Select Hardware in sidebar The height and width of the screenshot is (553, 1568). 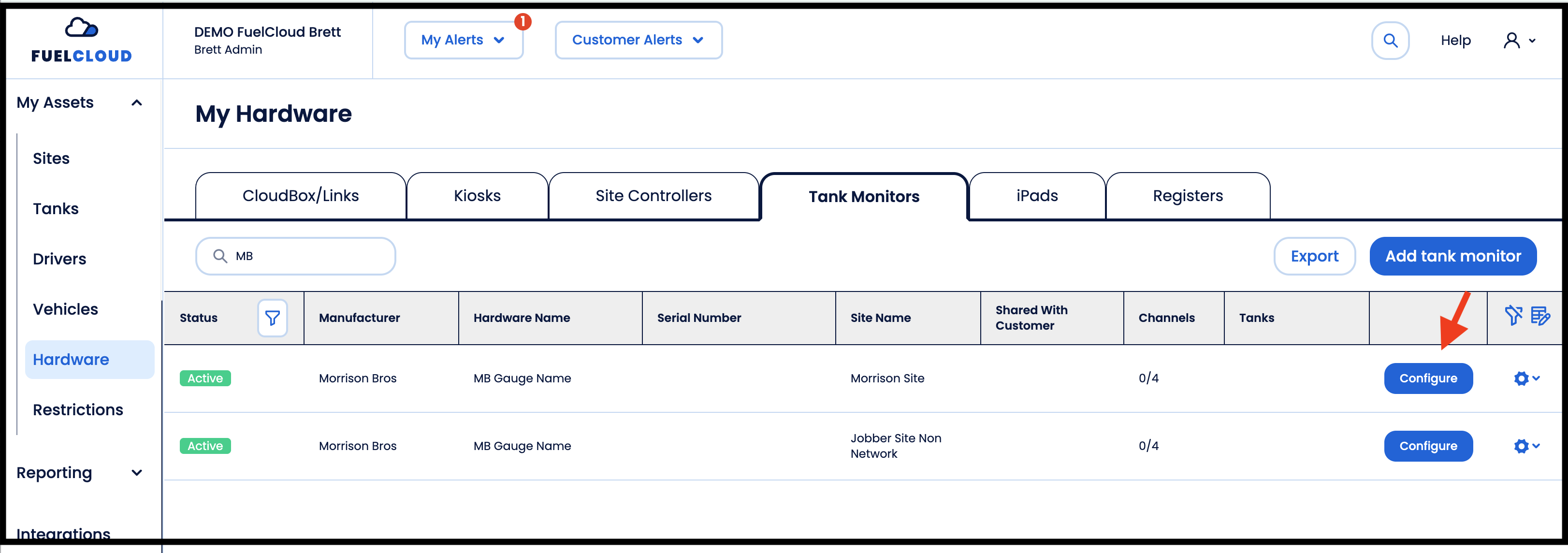click(x=89, y=359)
